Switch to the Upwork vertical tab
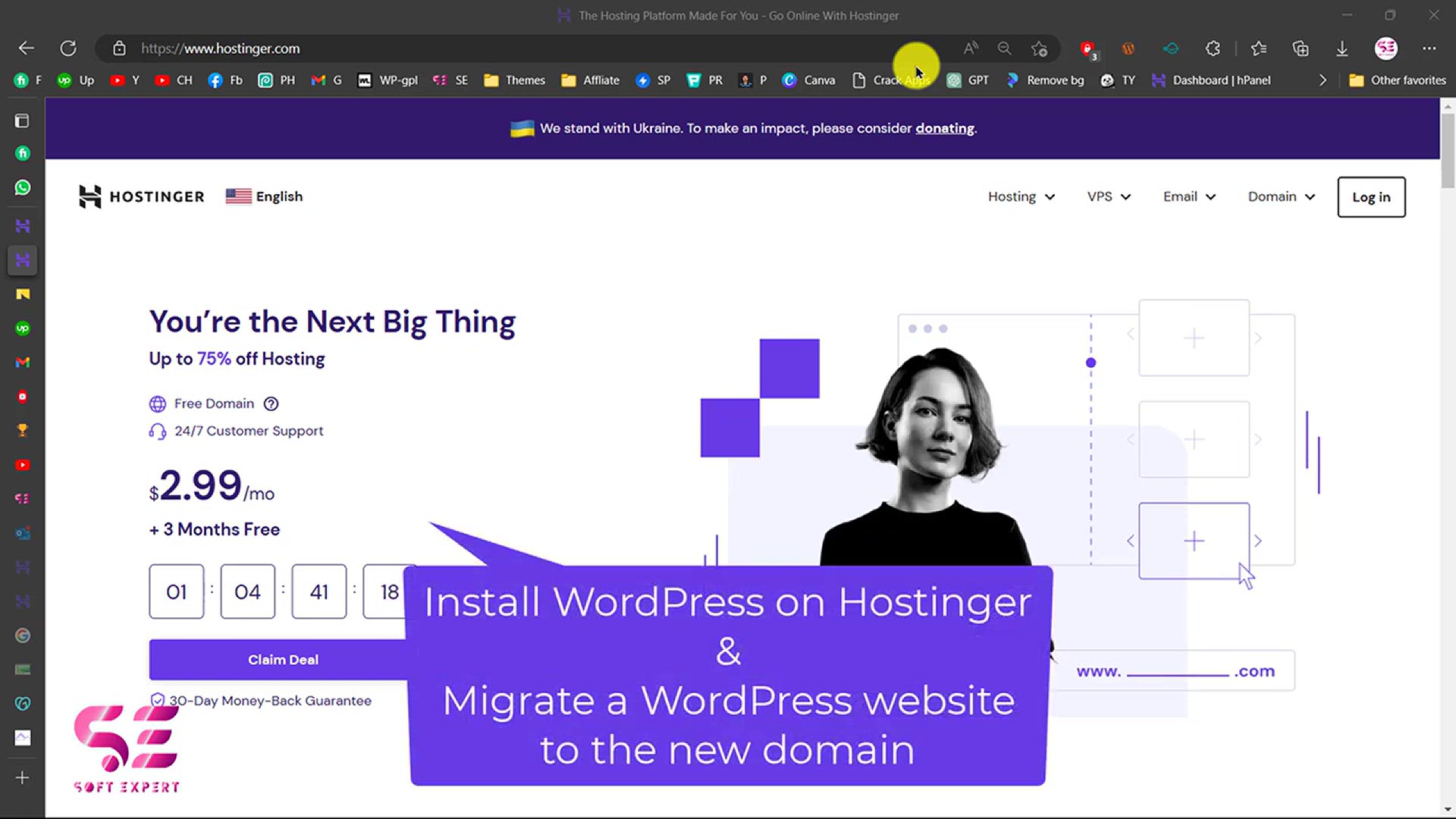 pyautogui.click(x=23, y=328)
